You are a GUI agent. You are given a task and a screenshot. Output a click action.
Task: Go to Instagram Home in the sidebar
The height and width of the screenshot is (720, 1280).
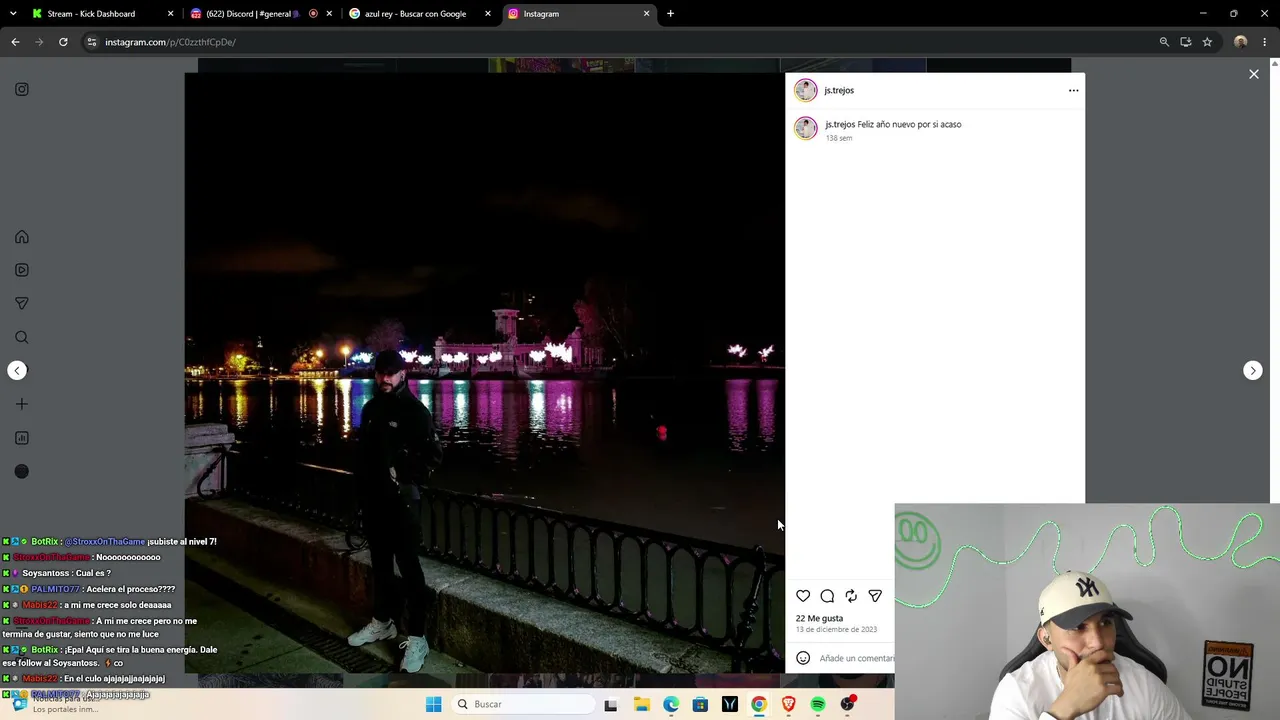point(22,237)
